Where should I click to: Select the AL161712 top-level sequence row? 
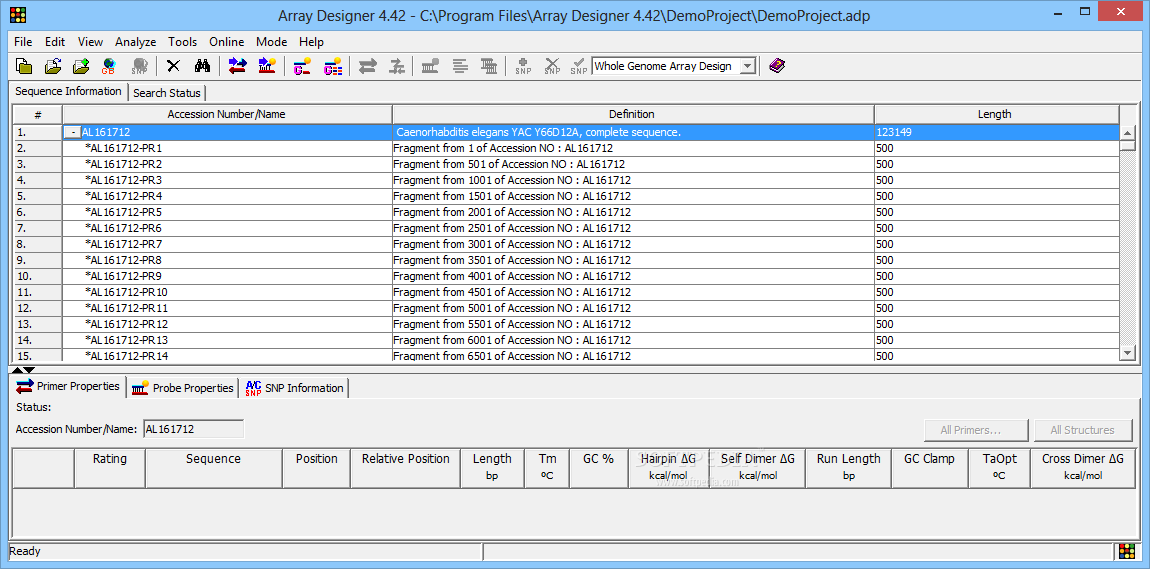tap(566, 133)
